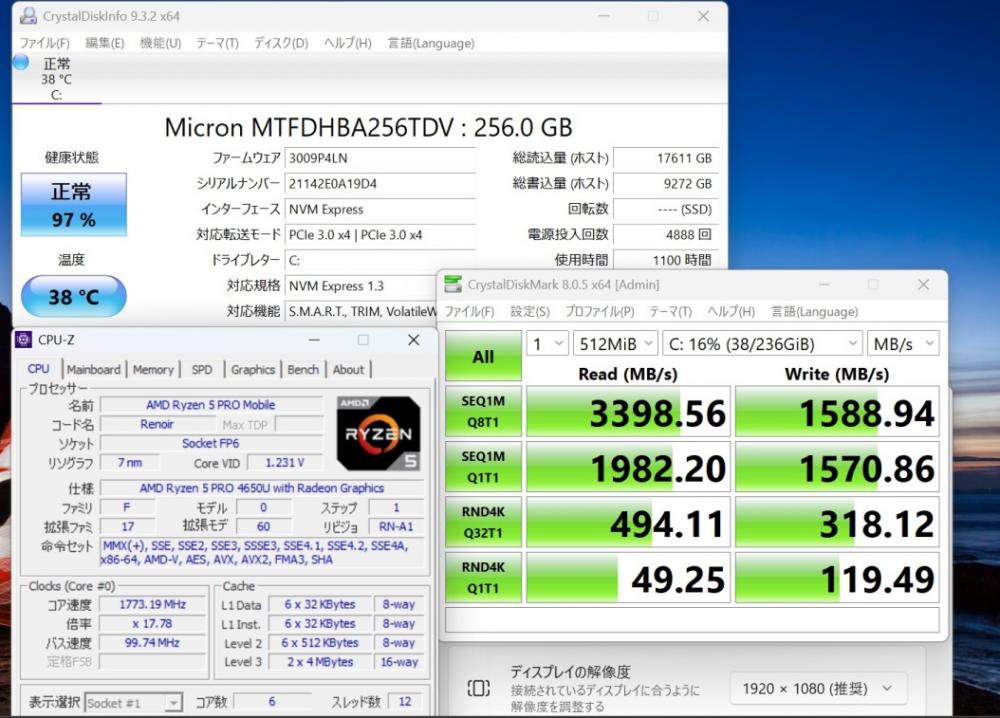Open the 512MiB test size dropdown
The height and width of the screenshot is (718, 1000).
(615, 344)
